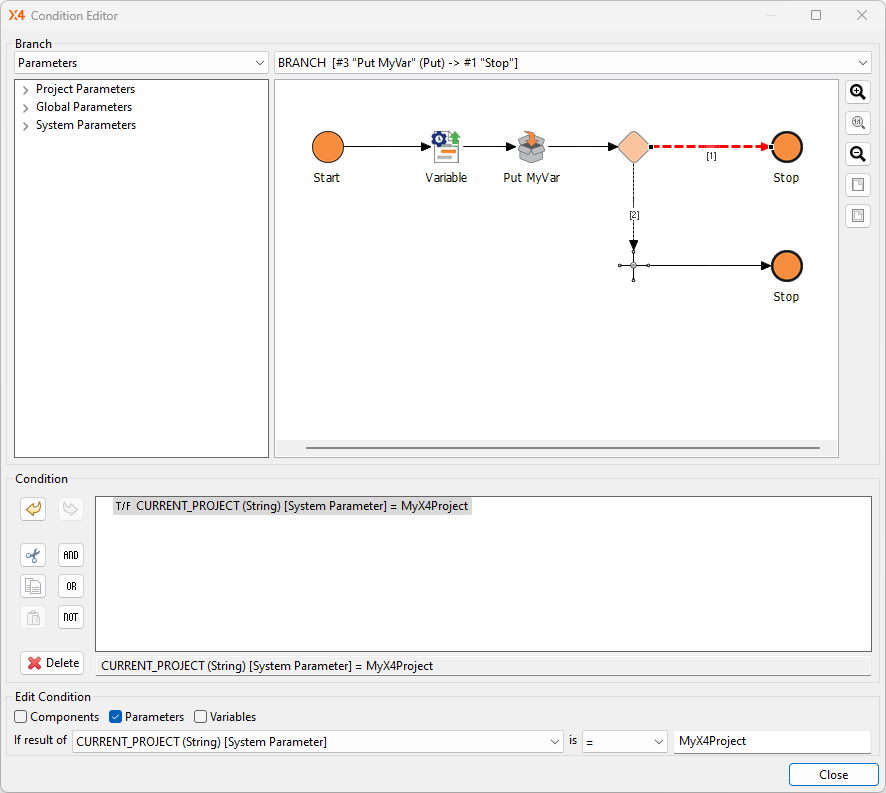Enable the Variables checkbox
The width and height of the screenshot is (886, 793).
pos(200,717)
